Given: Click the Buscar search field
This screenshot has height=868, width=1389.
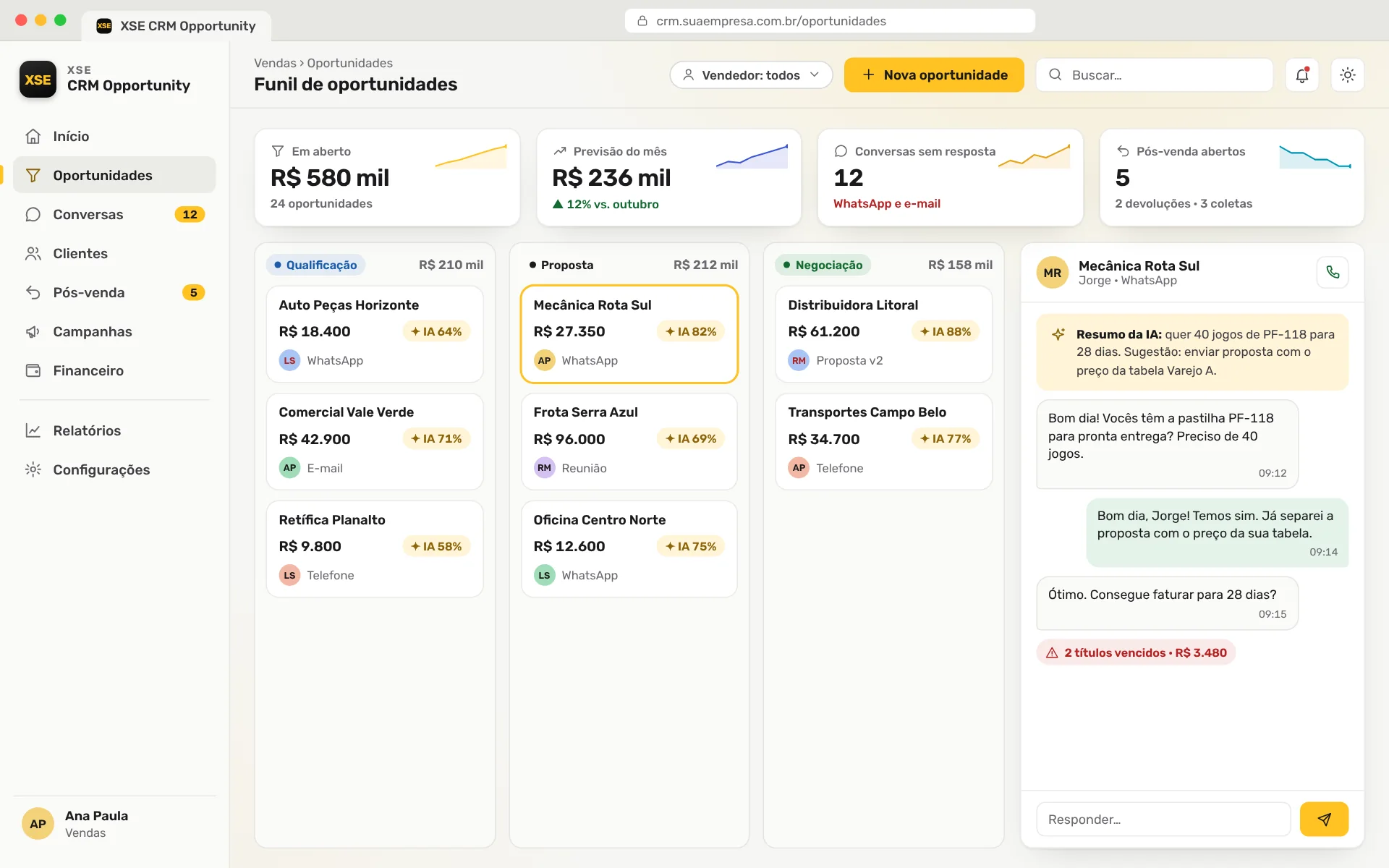Looking at the screenshot, I should click(x=1155, y=75).
